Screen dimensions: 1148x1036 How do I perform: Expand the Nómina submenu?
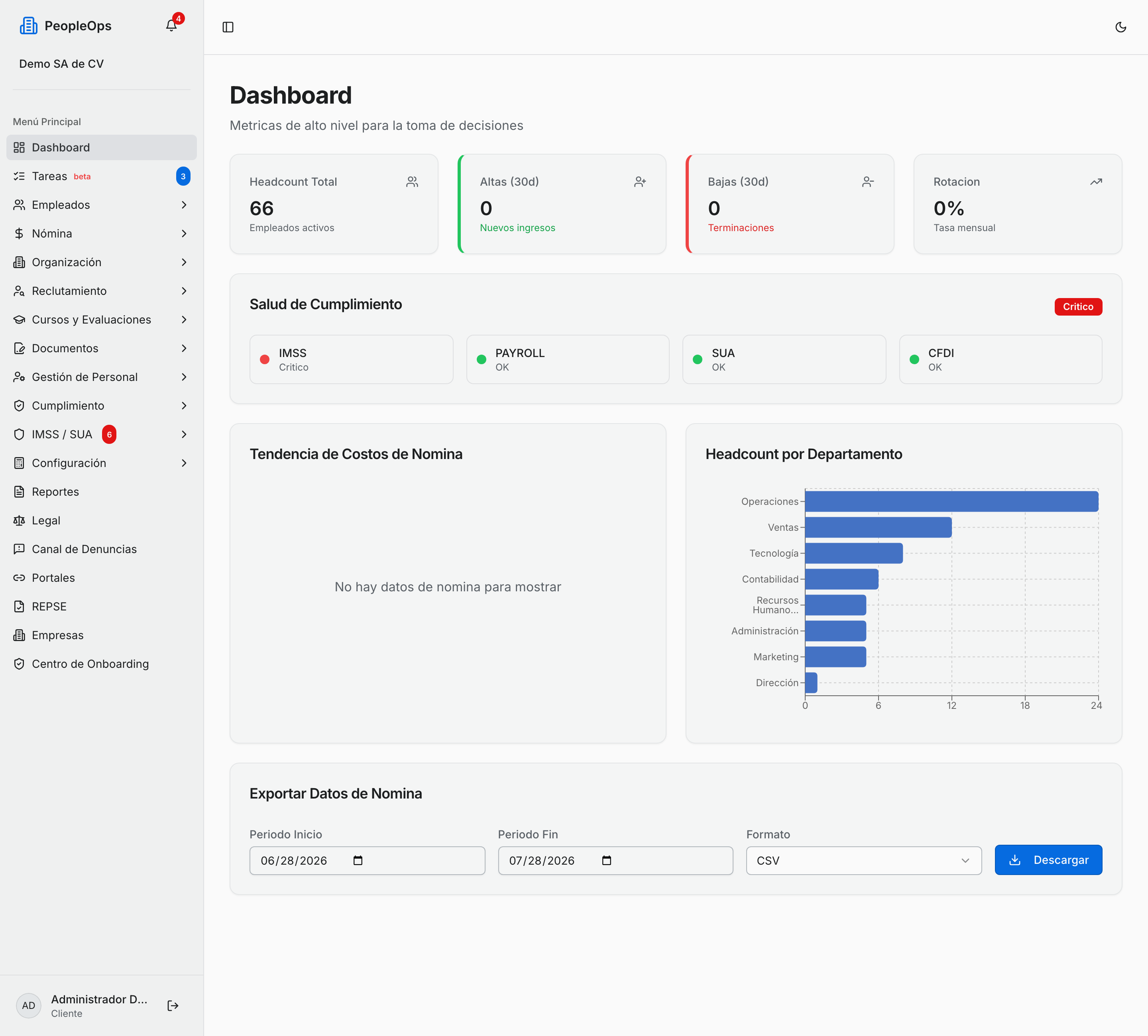pyautogui.click(x=101, y=233)
